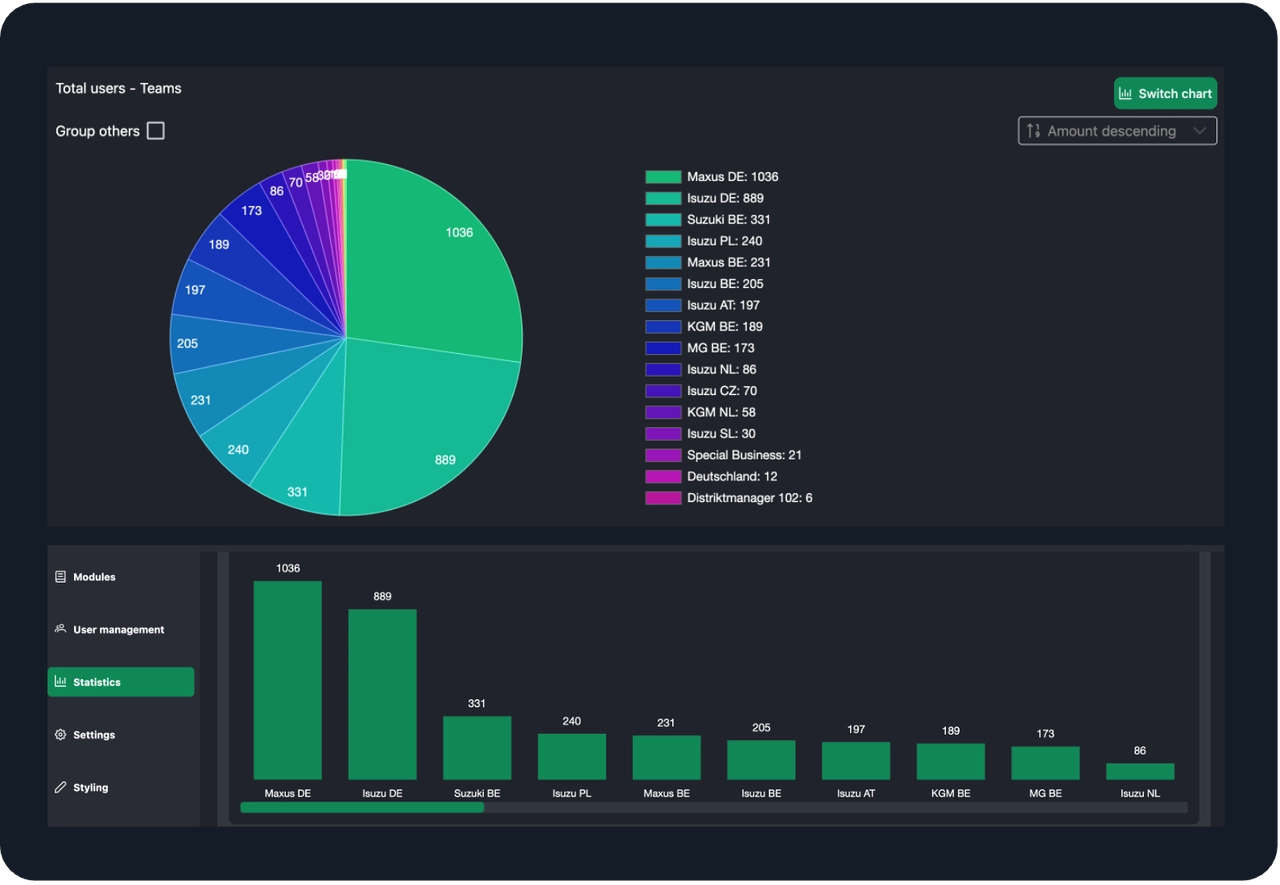
Task: Click the sort arrows icon in Amount descending
Action: [x=1034, y=131]
